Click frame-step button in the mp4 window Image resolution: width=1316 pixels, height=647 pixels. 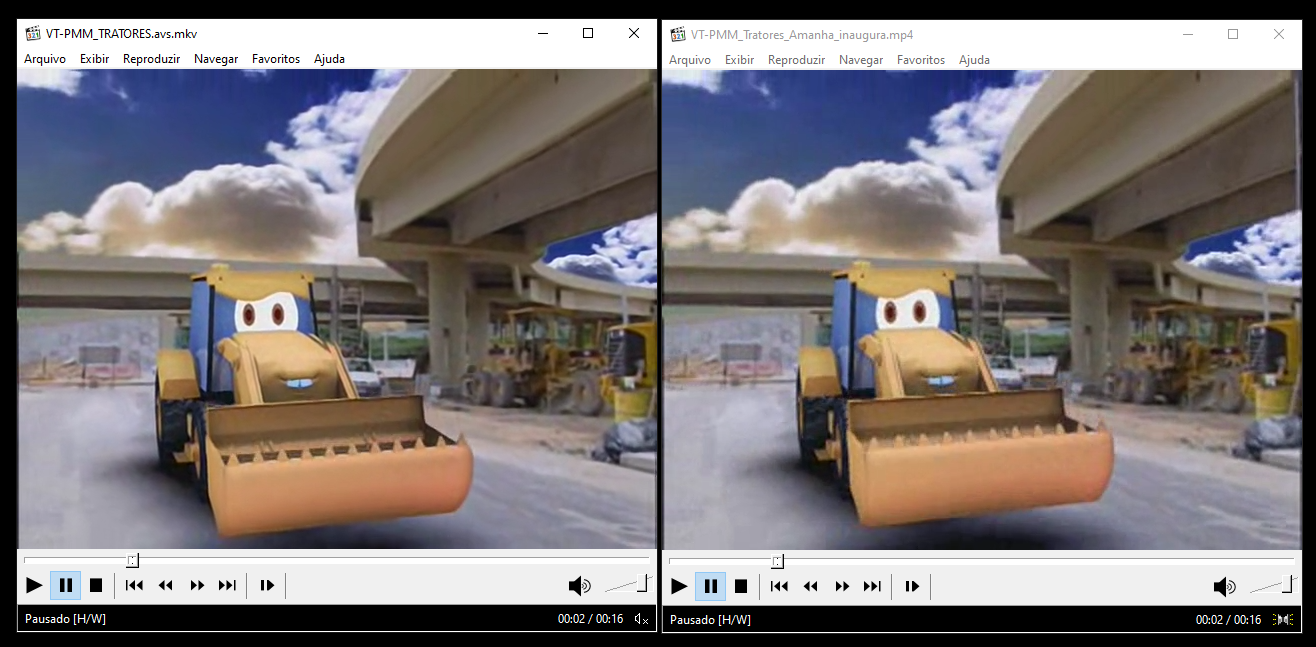click(x=912, y=585)
